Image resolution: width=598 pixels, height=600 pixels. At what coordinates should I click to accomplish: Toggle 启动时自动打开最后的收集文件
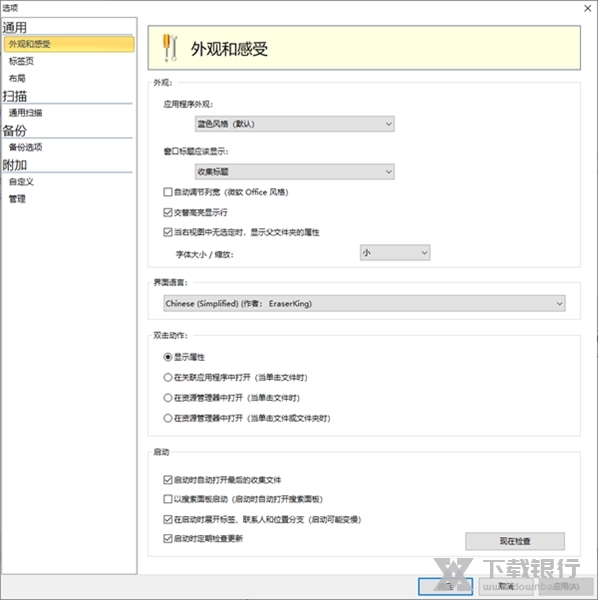(168, 479)
